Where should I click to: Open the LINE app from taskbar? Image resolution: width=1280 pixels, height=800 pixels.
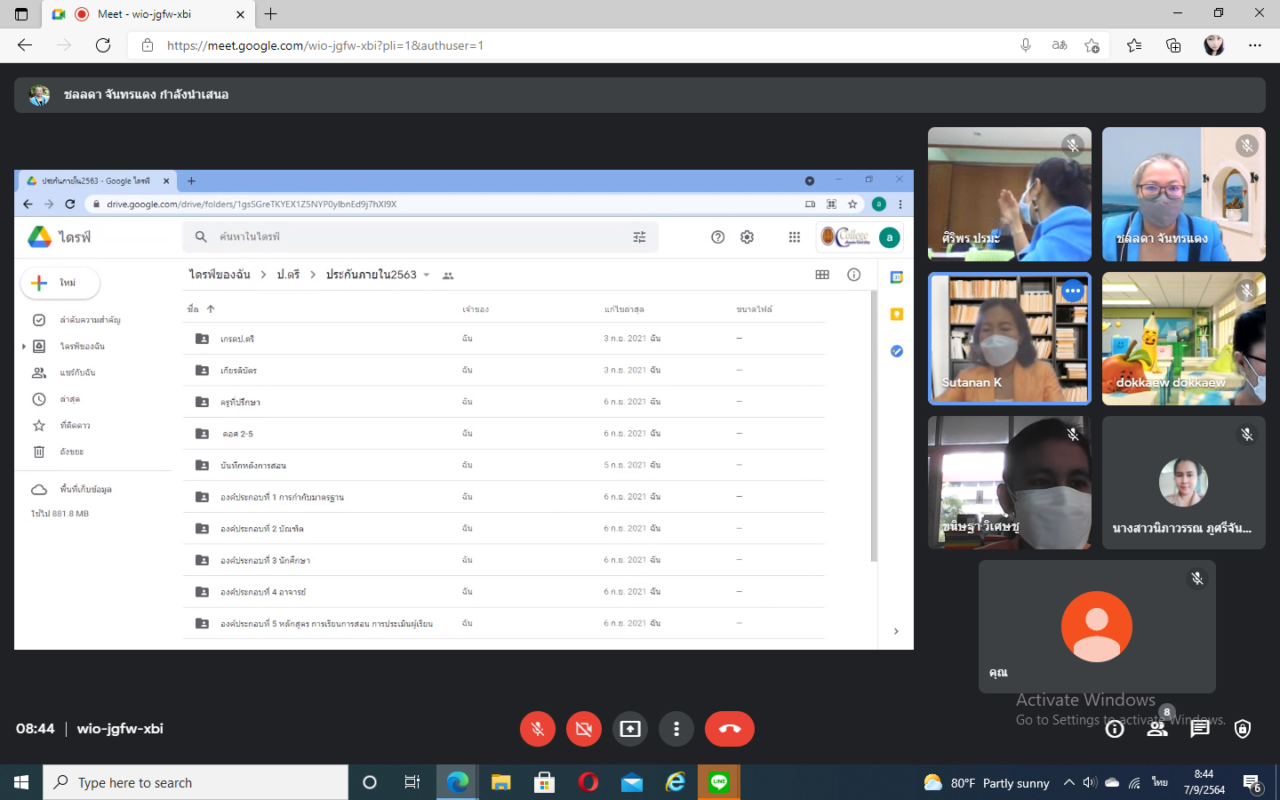click(719, 782)
